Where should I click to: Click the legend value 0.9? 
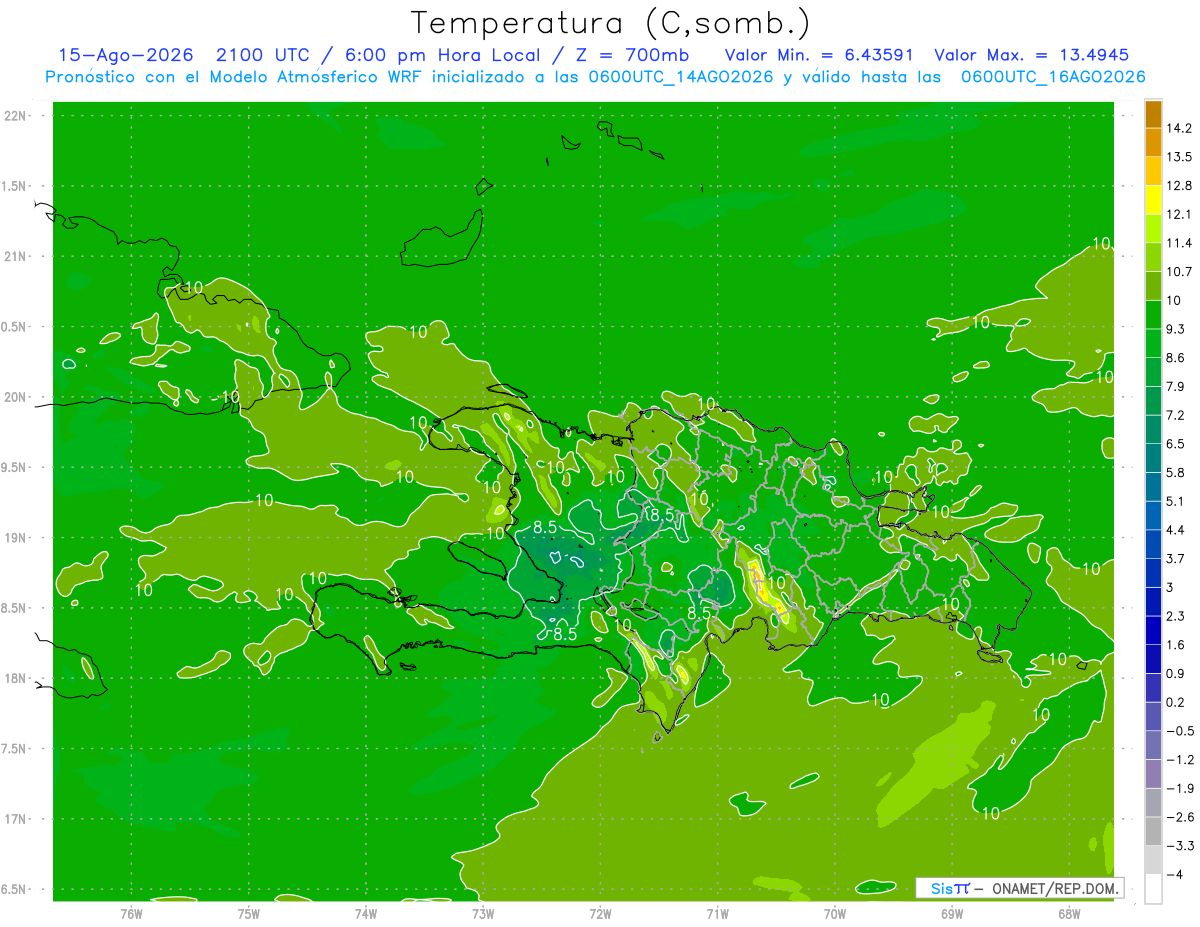click(1177, 674)
